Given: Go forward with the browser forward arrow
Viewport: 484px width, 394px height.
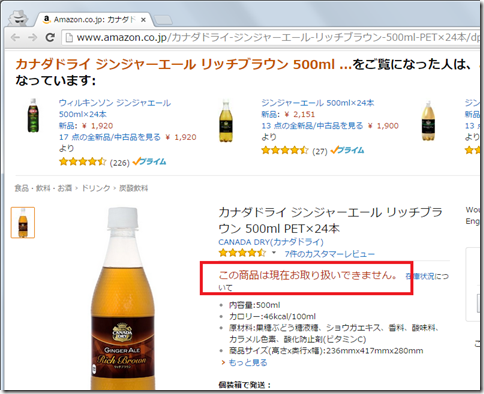Looking at the screenshot, I should coord(32,37).
